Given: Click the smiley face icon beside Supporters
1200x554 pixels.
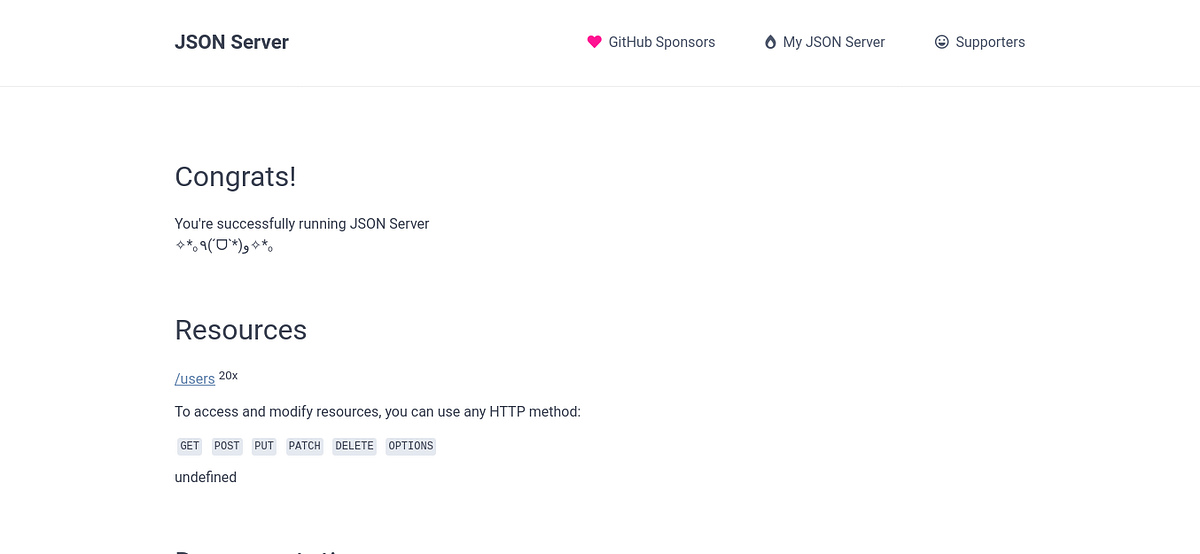Looking at the screenshot, I should (x=941, y=42).
